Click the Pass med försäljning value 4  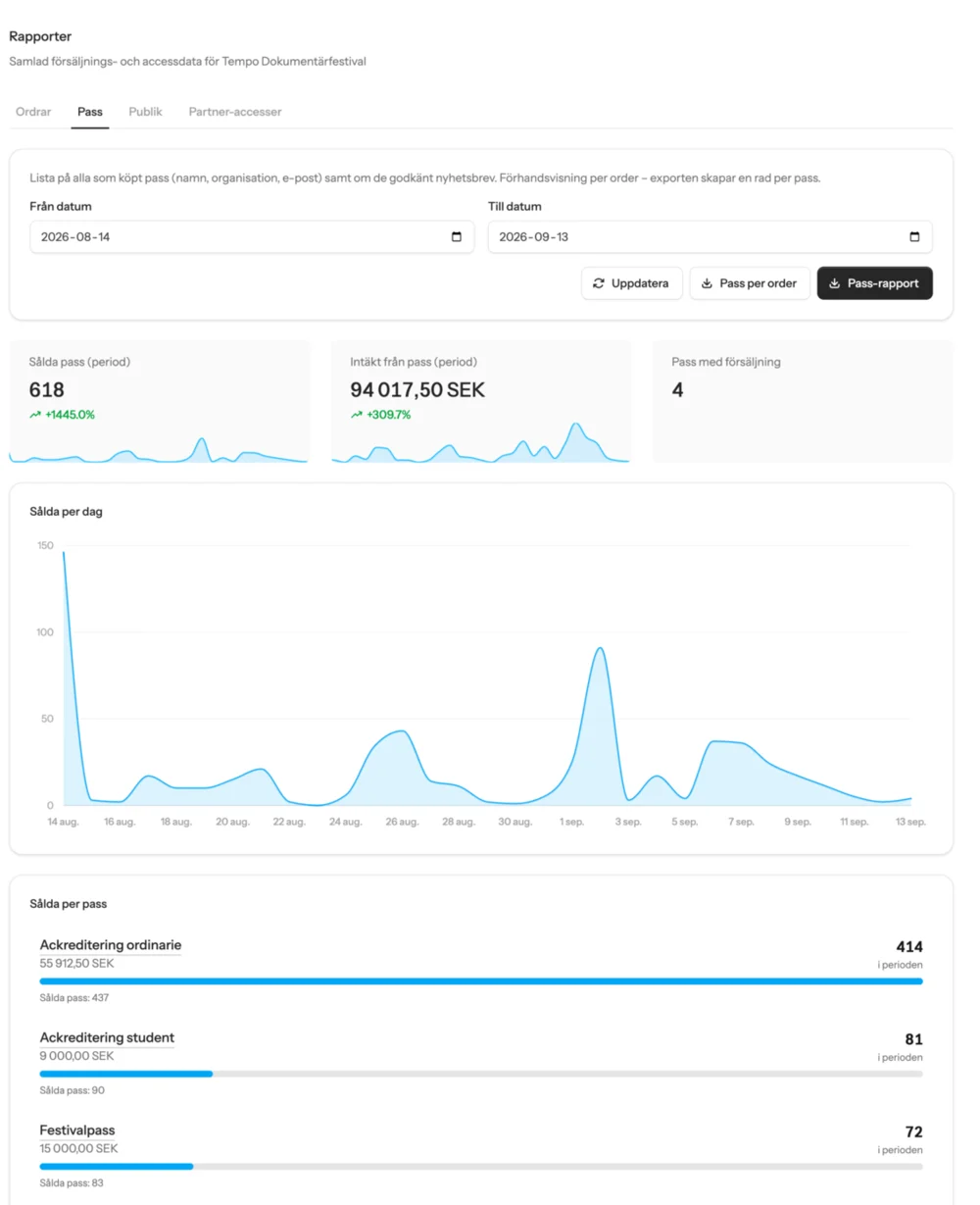pyautogui.click(x=677, y=390)
